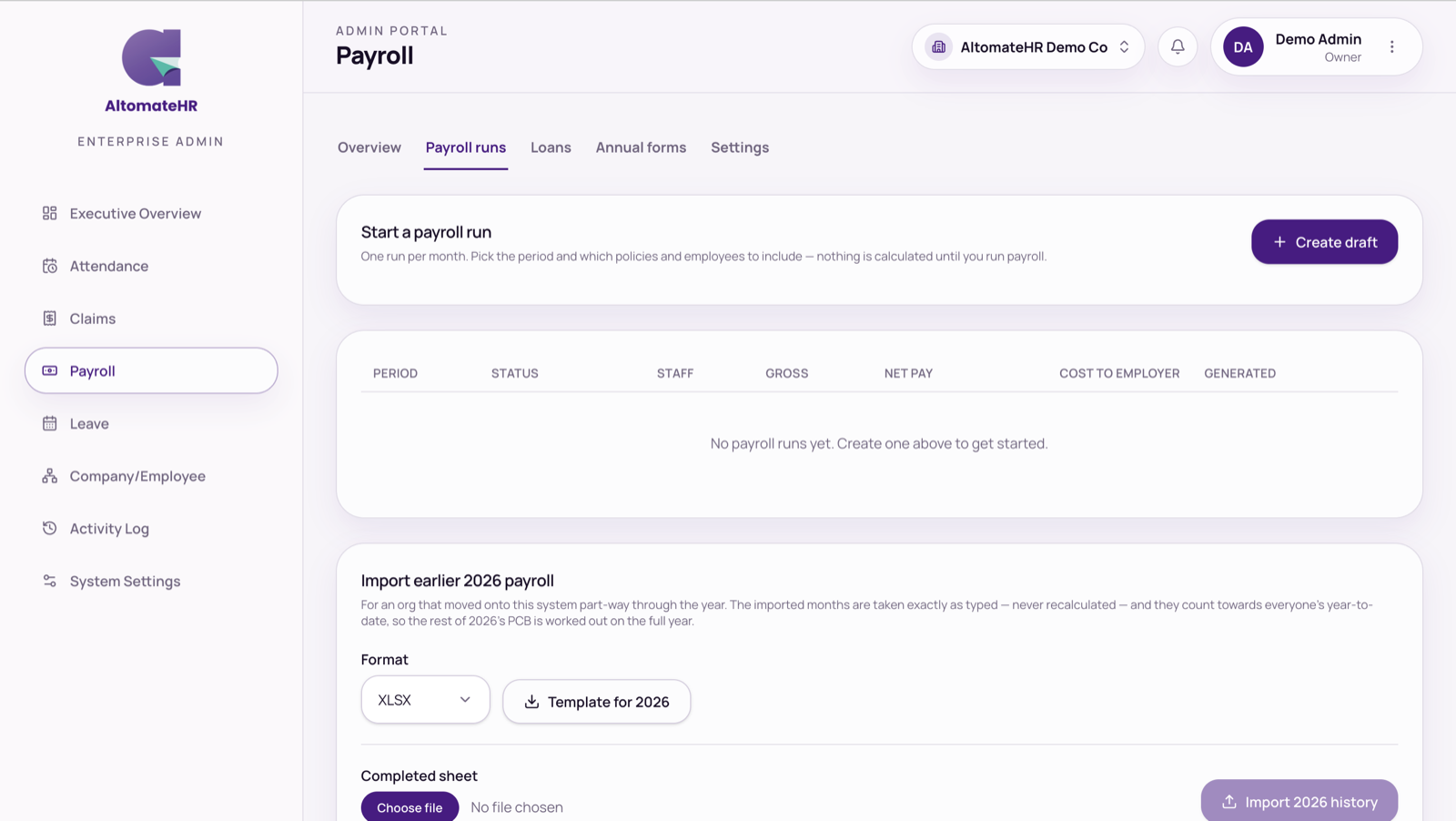
Task: Open the XLSX format dropdown
Action: (x=425, y=700)
